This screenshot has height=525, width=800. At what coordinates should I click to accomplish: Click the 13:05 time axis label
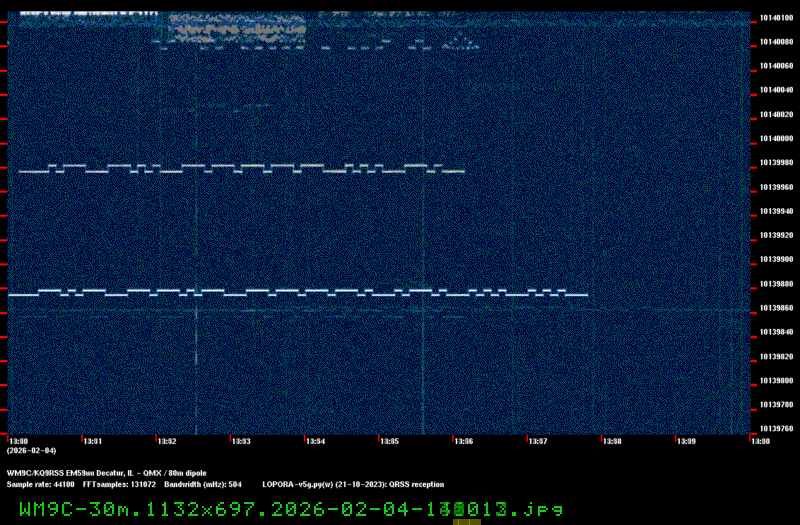tap(389, 440)
